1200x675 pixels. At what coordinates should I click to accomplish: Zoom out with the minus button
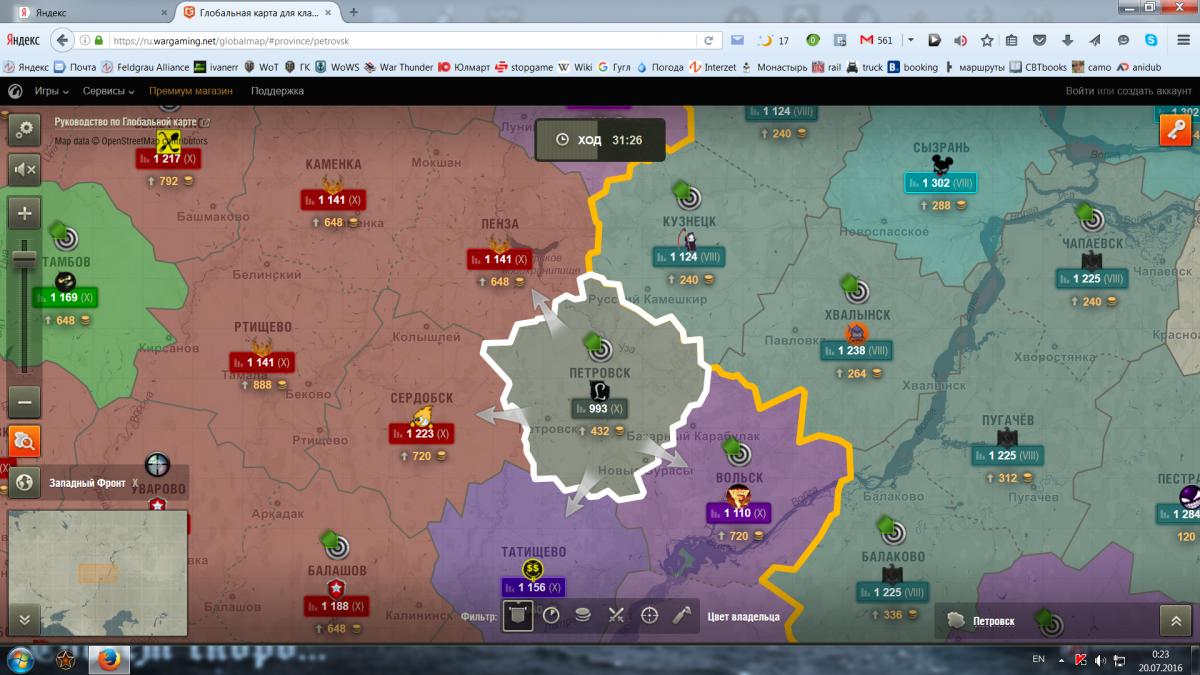pyautogui.click(x=25, y=402)
